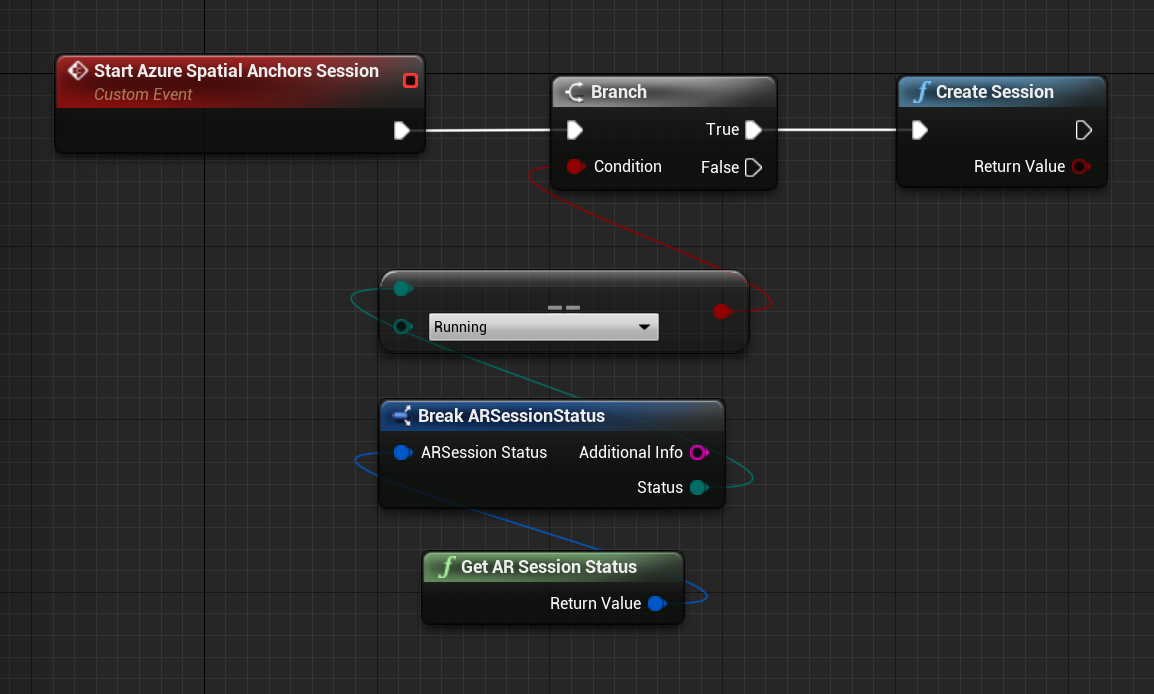Click the equals node lower enum input pin
The height and width of the screenshot is (694, 1154).
(x=402, y=326)
